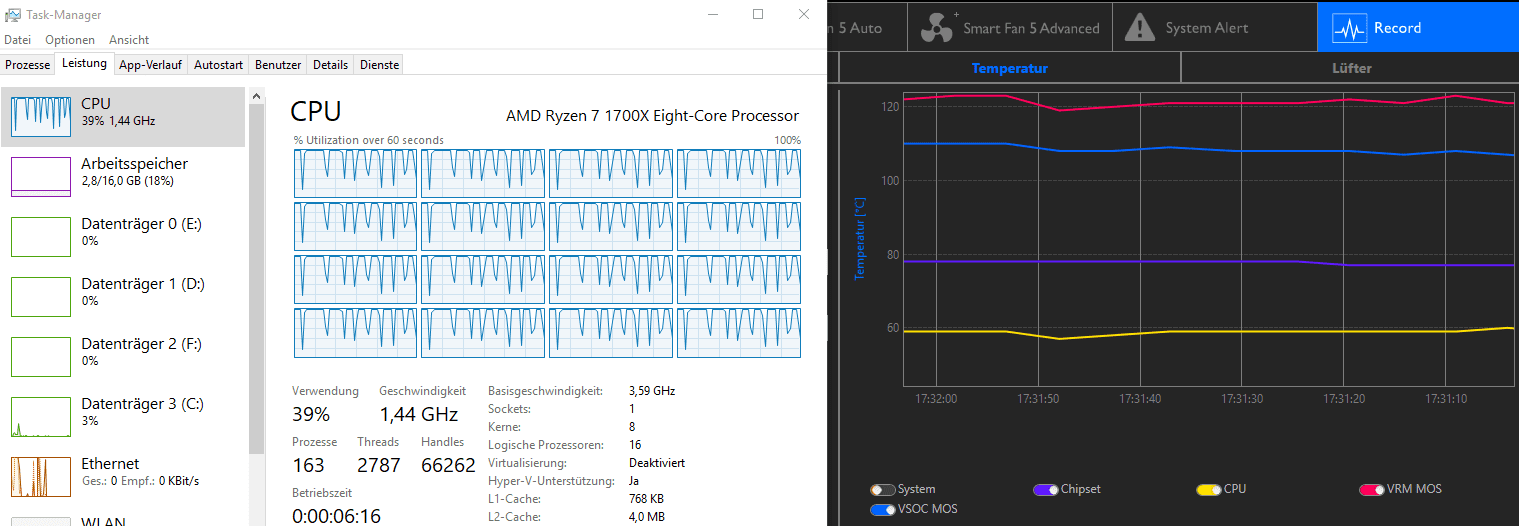1519x526 pixels.
Task: Select the Arbeitsspeicher graph thumbnail
Action: coord(41,177)
